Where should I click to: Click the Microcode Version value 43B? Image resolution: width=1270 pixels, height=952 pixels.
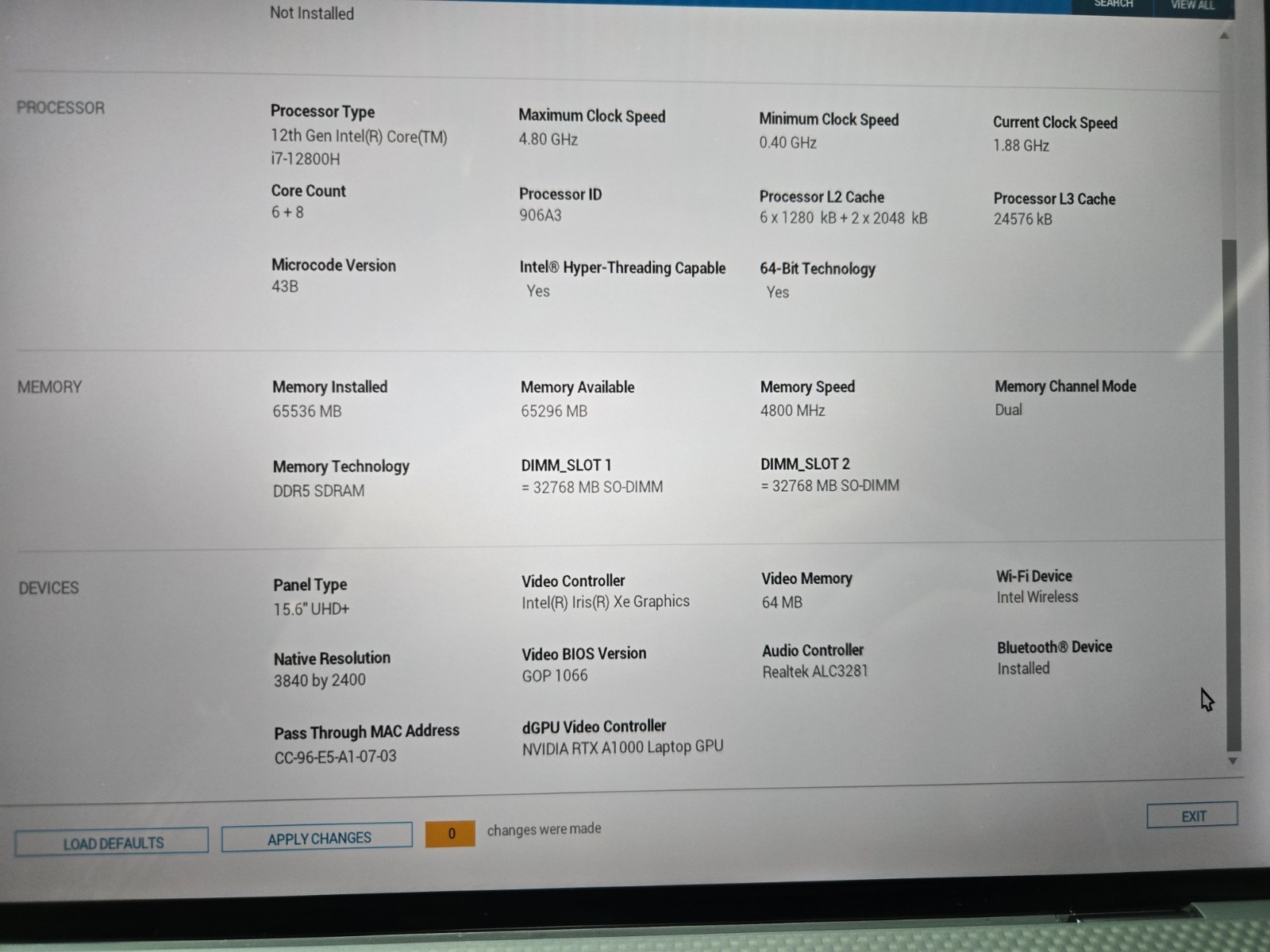(285, 286)
